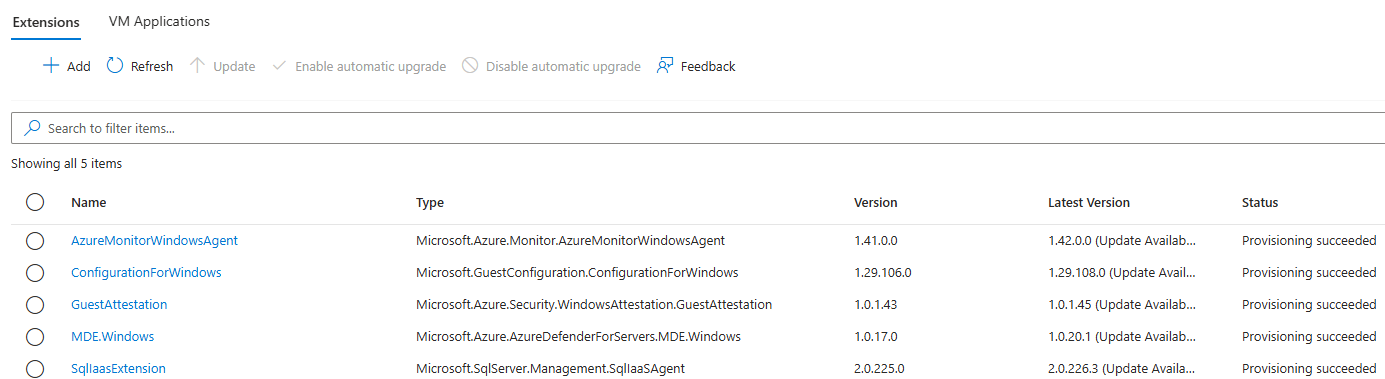Open the AzureMonitorWindowsAgent extension link

pos(154,240)
